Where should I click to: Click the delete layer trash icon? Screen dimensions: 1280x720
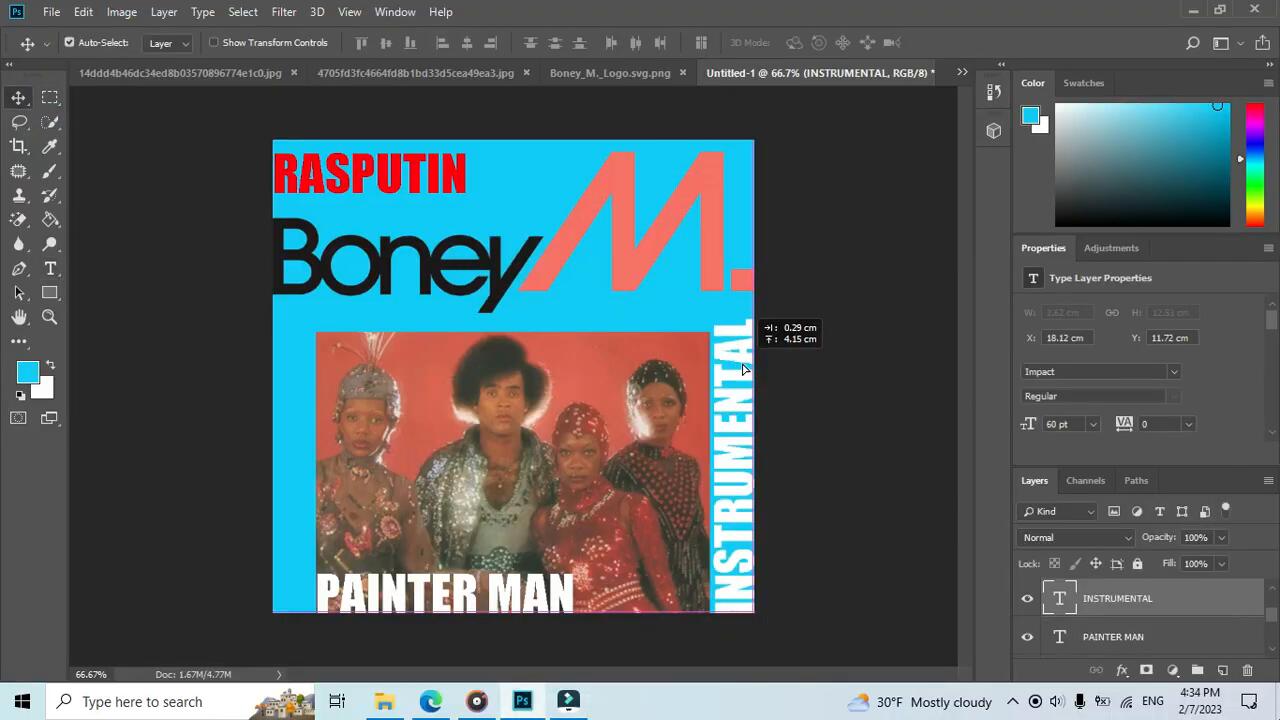click(1247, 670)
